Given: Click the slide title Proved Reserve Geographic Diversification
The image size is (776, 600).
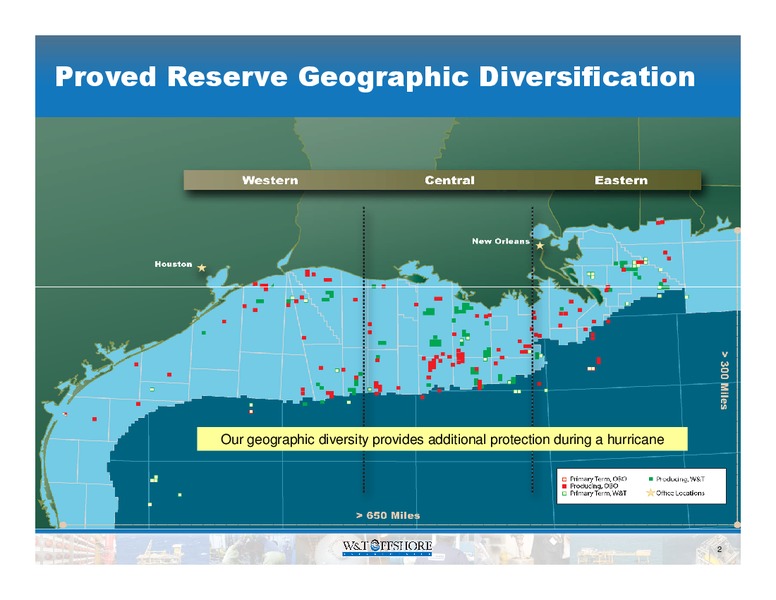Looking at the screenshot, I should [x=375, y=77].
